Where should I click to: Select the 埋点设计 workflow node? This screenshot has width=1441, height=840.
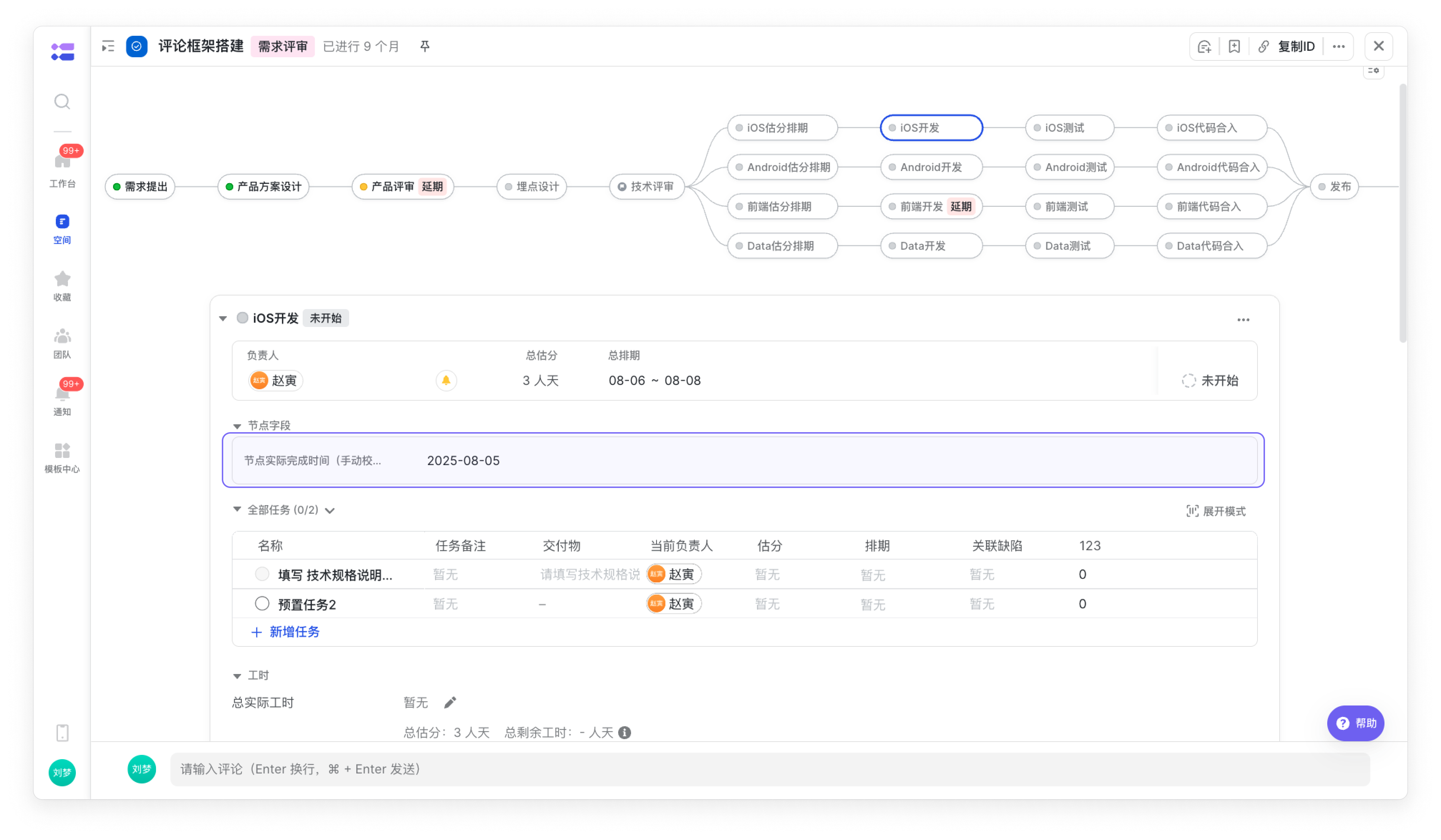[x=531, y=186]
